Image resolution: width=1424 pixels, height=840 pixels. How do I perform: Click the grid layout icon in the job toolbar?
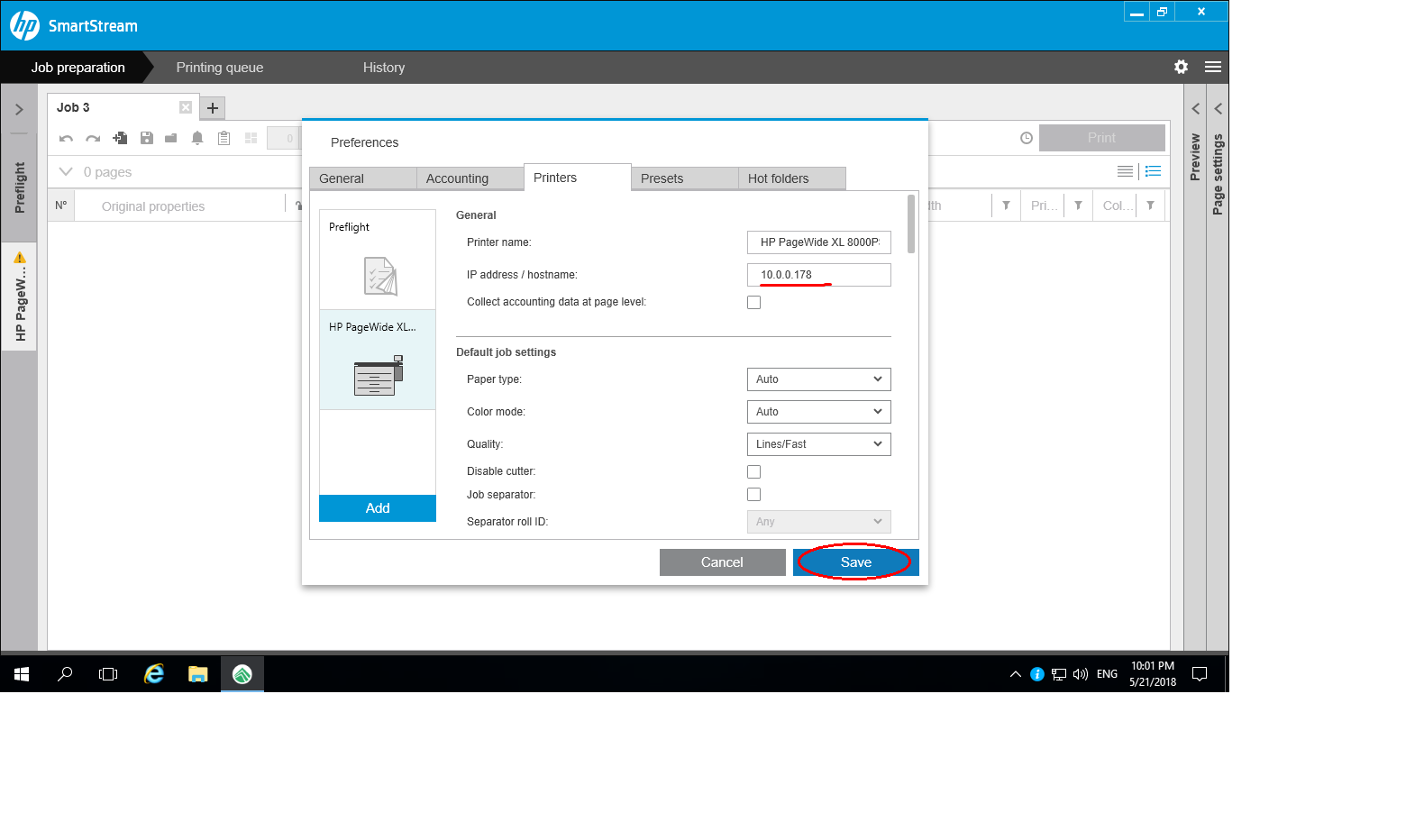[x=251, y=138]
